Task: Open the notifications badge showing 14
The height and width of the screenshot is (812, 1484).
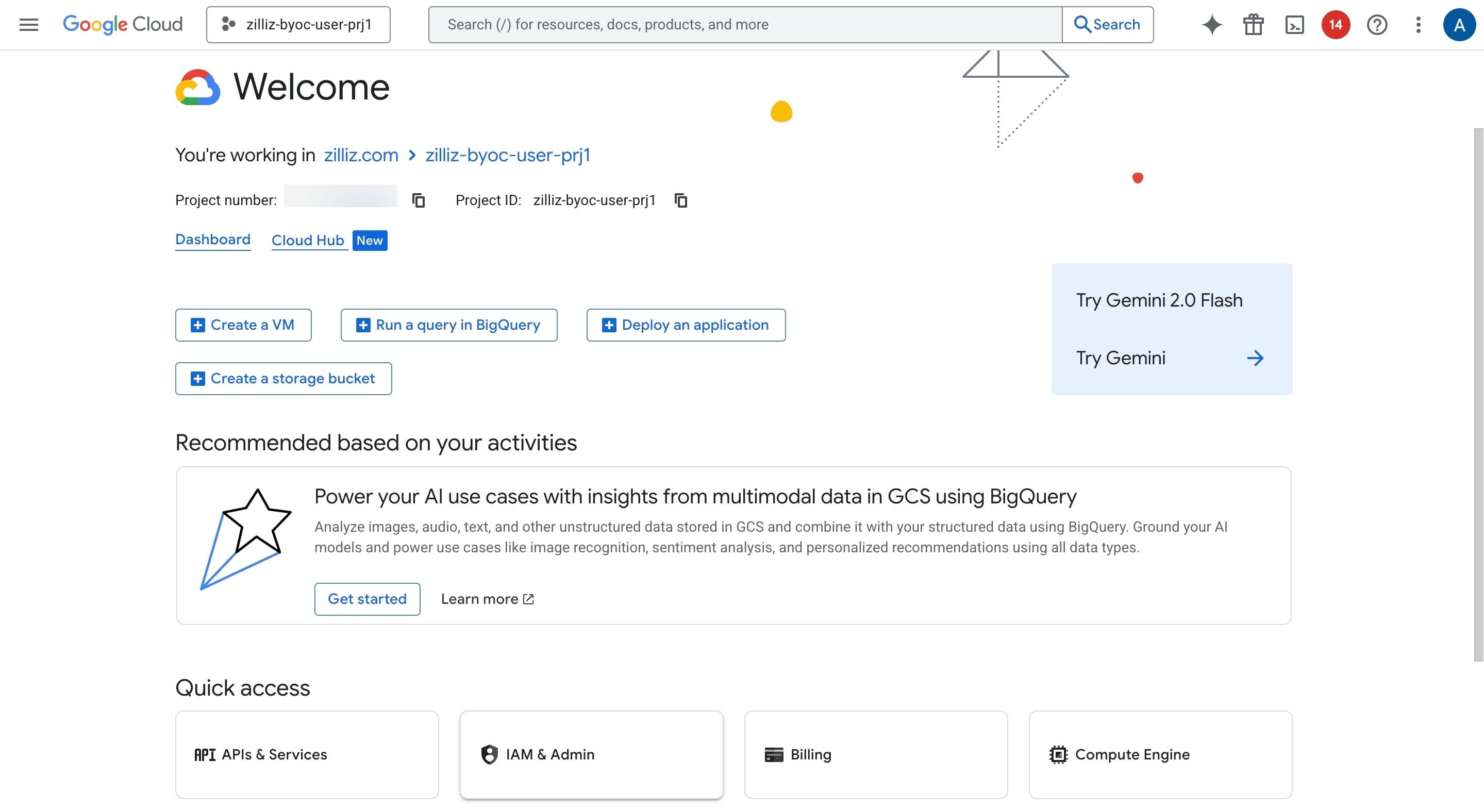Action: [x=1336, y=25]
